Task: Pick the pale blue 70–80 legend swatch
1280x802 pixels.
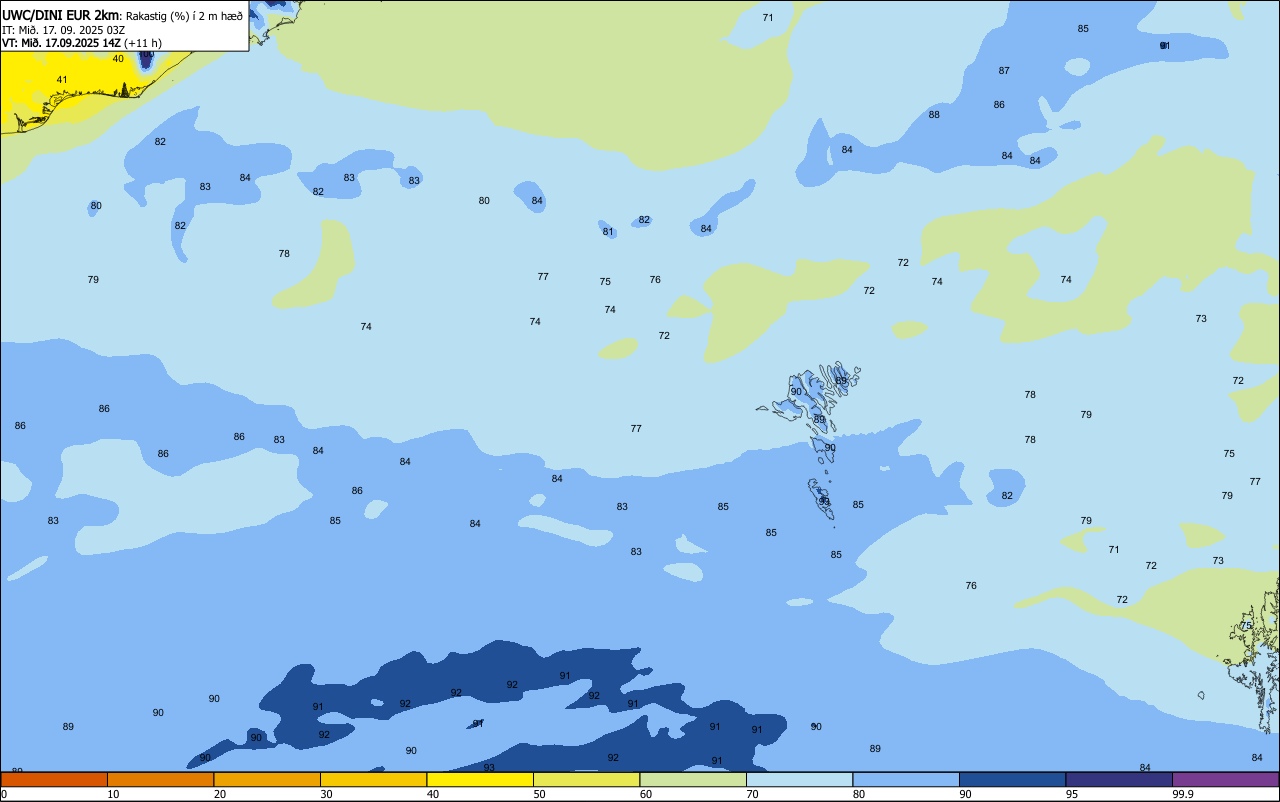Action: 799,779
